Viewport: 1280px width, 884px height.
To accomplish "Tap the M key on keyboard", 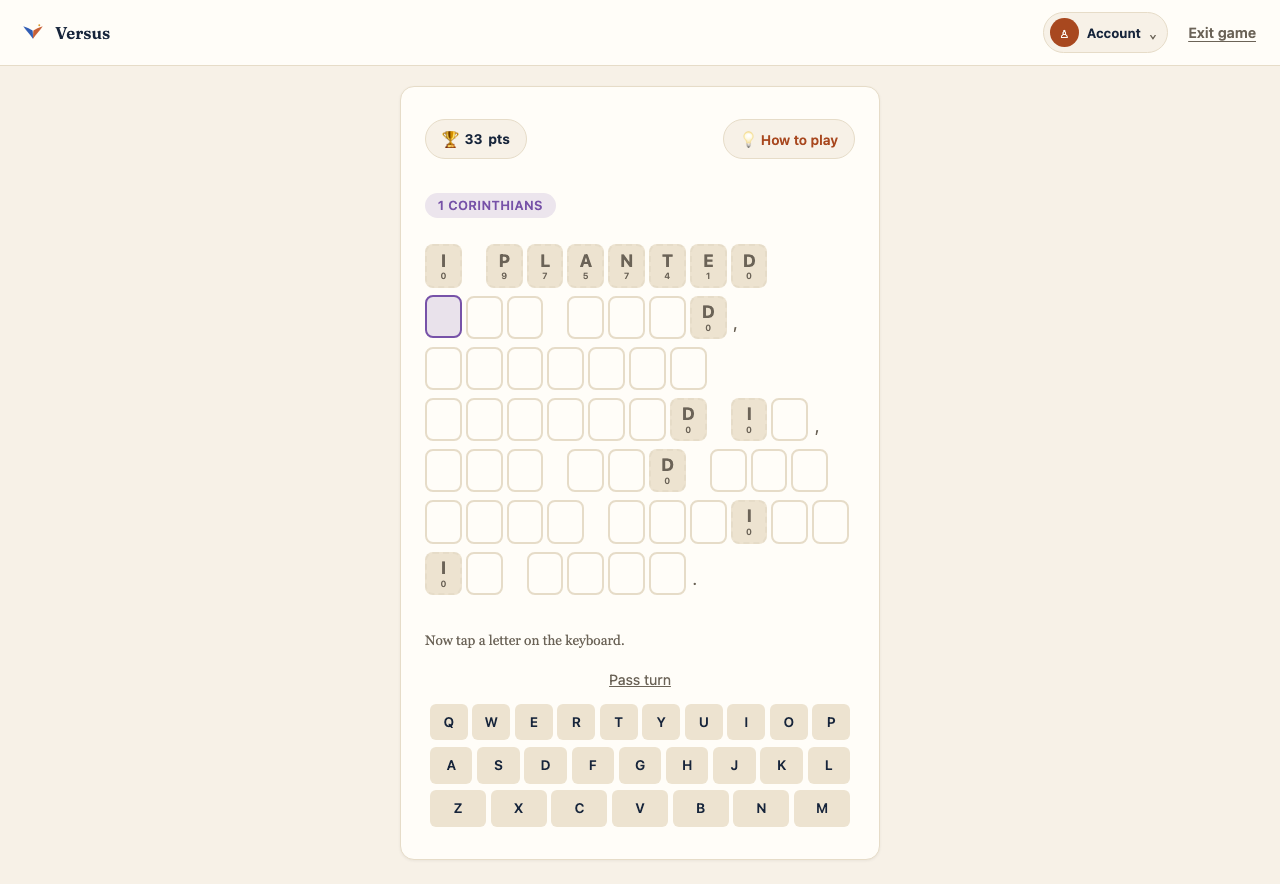I will point(822,808).
